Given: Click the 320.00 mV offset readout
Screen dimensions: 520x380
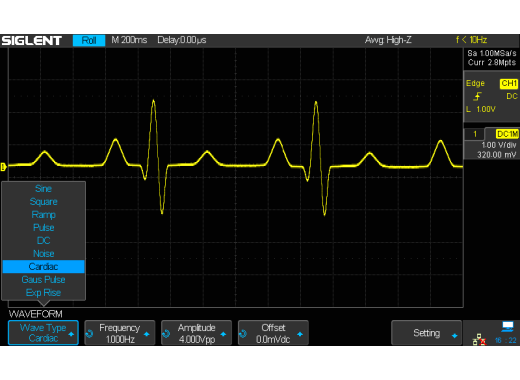Looking at the screenshot, I should tap(497, 155).
